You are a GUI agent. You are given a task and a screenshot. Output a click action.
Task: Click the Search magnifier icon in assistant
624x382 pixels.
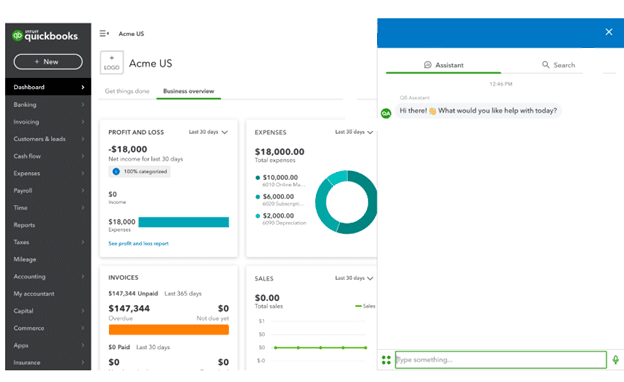[545, 64]
